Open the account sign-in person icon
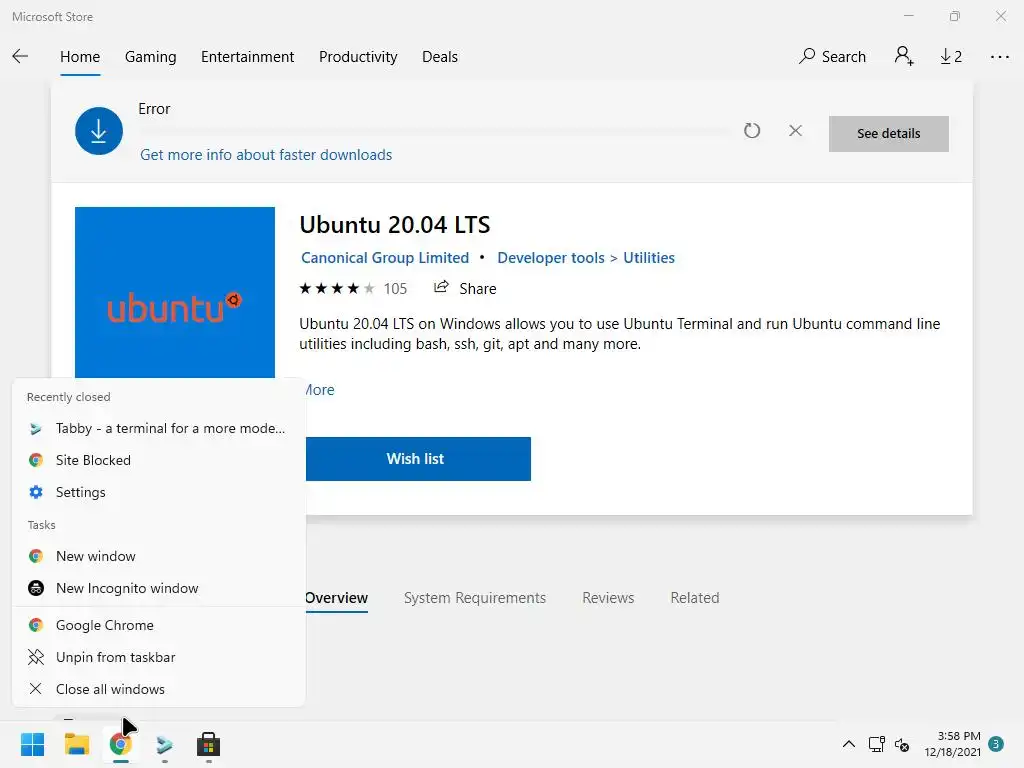Viewport: 1024px width, 768px height. [904, 57]
